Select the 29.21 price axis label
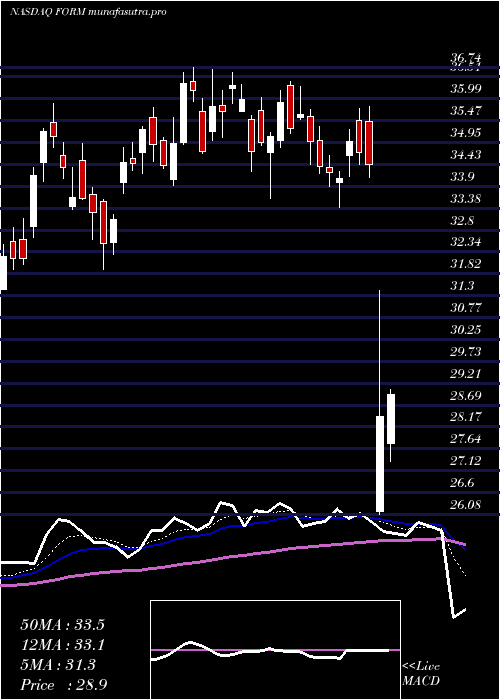Viewport: 500px width, 700px height. pos(466,374)
